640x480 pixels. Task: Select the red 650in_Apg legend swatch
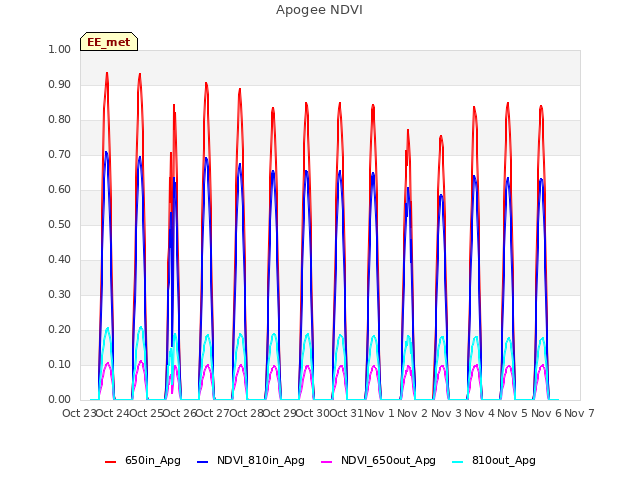click(111, 462)
